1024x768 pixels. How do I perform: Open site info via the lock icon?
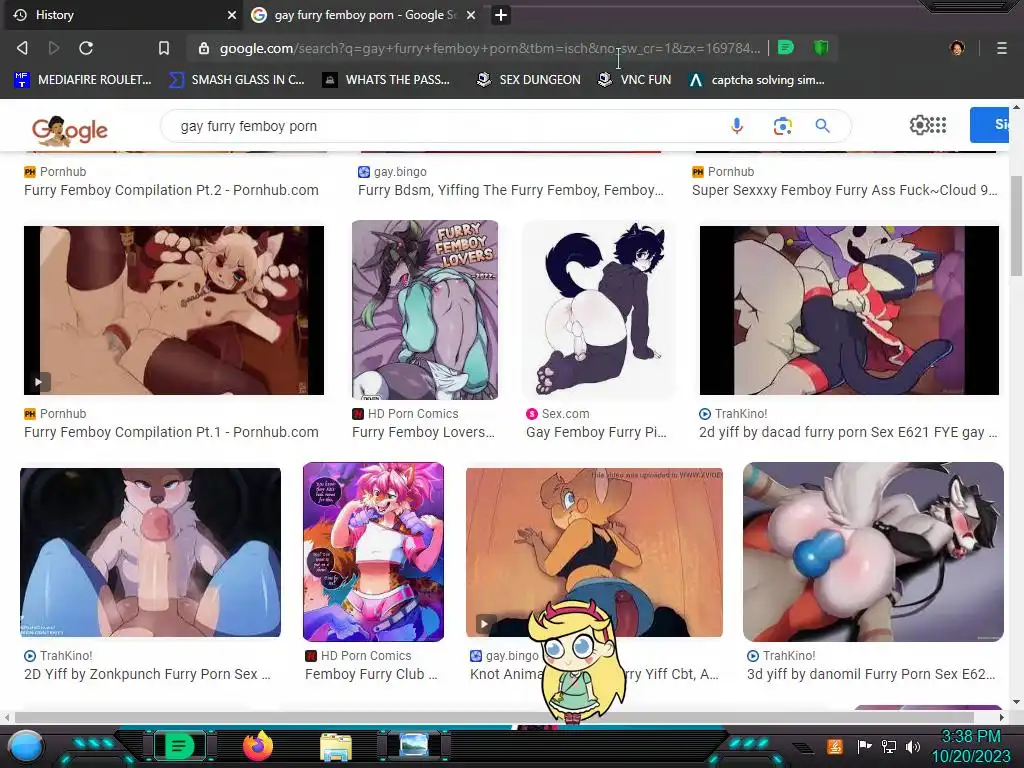[x=204, y=48]
